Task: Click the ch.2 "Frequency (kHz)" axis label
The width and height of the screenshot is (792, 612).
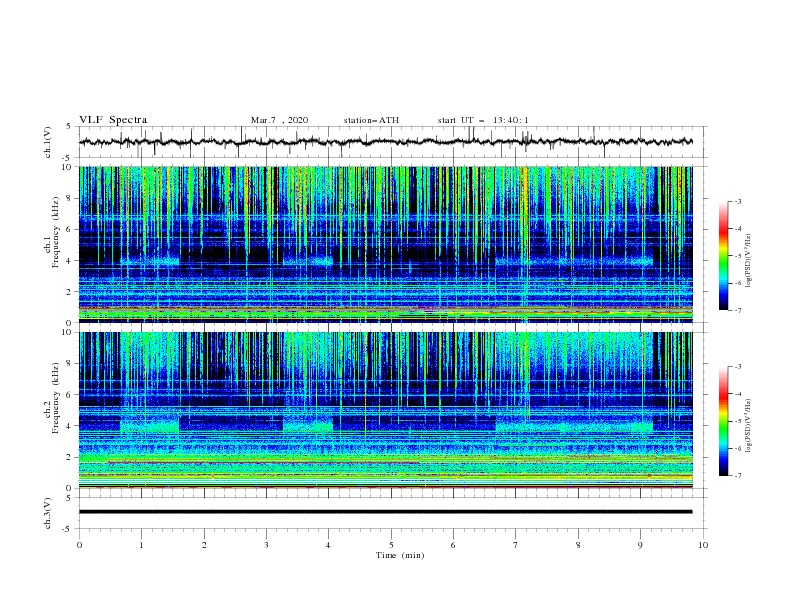Action: click(56, 397)
